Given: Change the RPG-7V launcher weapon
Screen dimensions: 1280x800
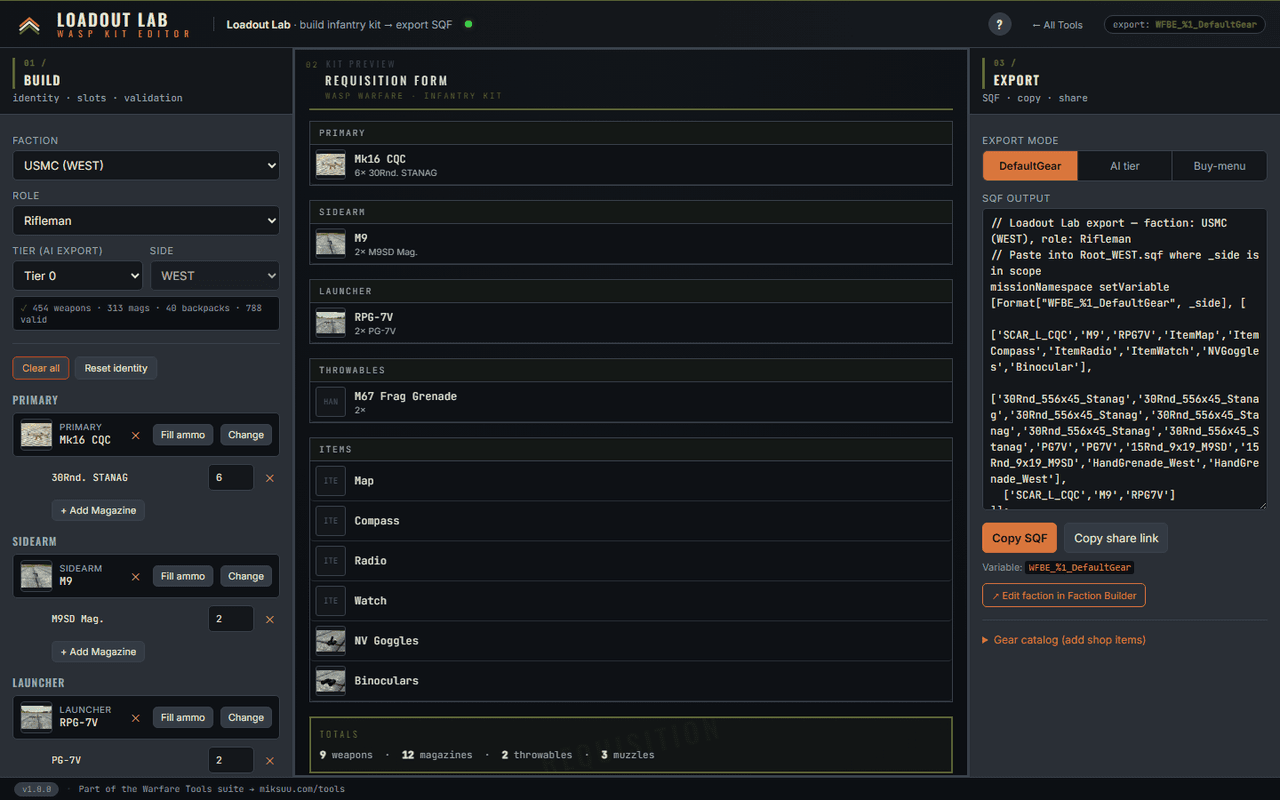Looking at the screenshot, I should click(246, 717).
